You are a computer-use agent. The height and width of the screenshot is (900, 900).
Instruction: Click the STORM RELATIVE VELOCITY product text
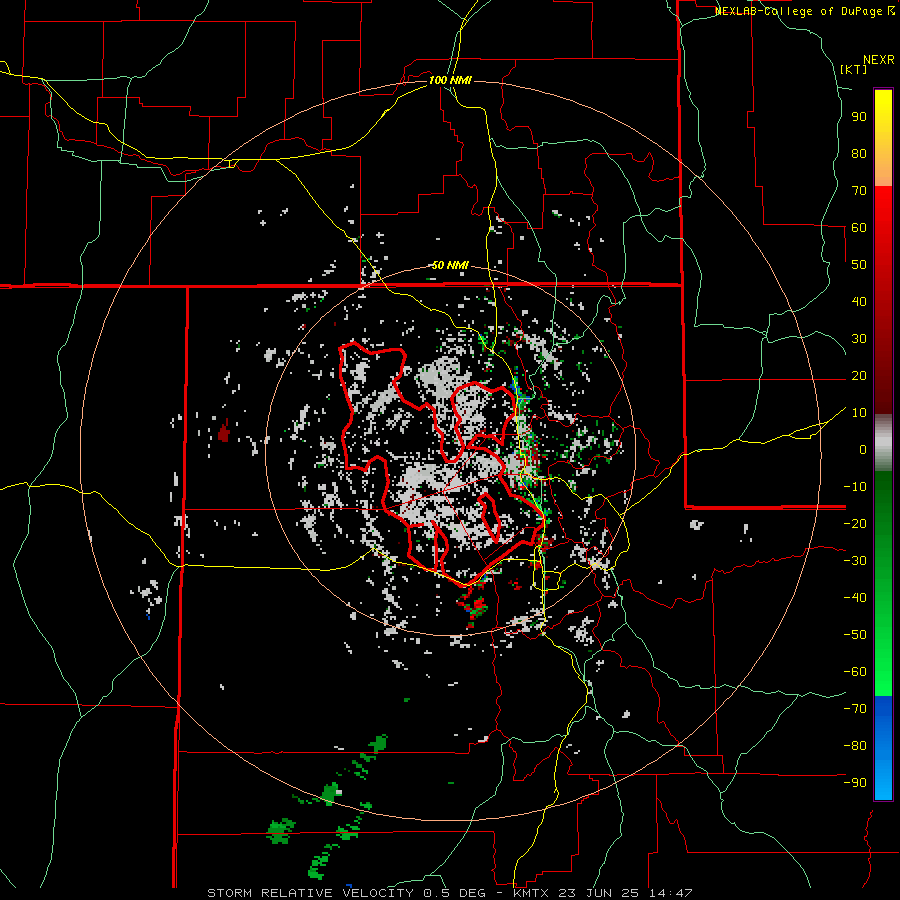pyautogui.click(x=310, y=893)
